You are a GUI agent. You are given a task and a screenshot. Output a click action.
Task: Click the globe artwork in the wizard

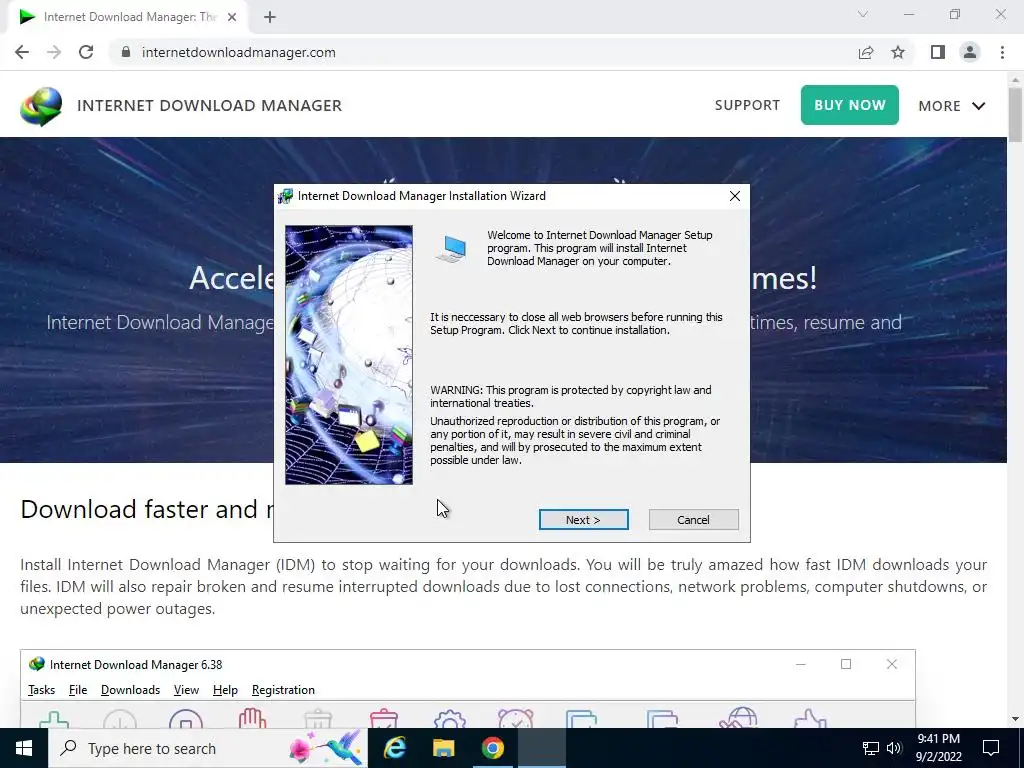point(349,355)
